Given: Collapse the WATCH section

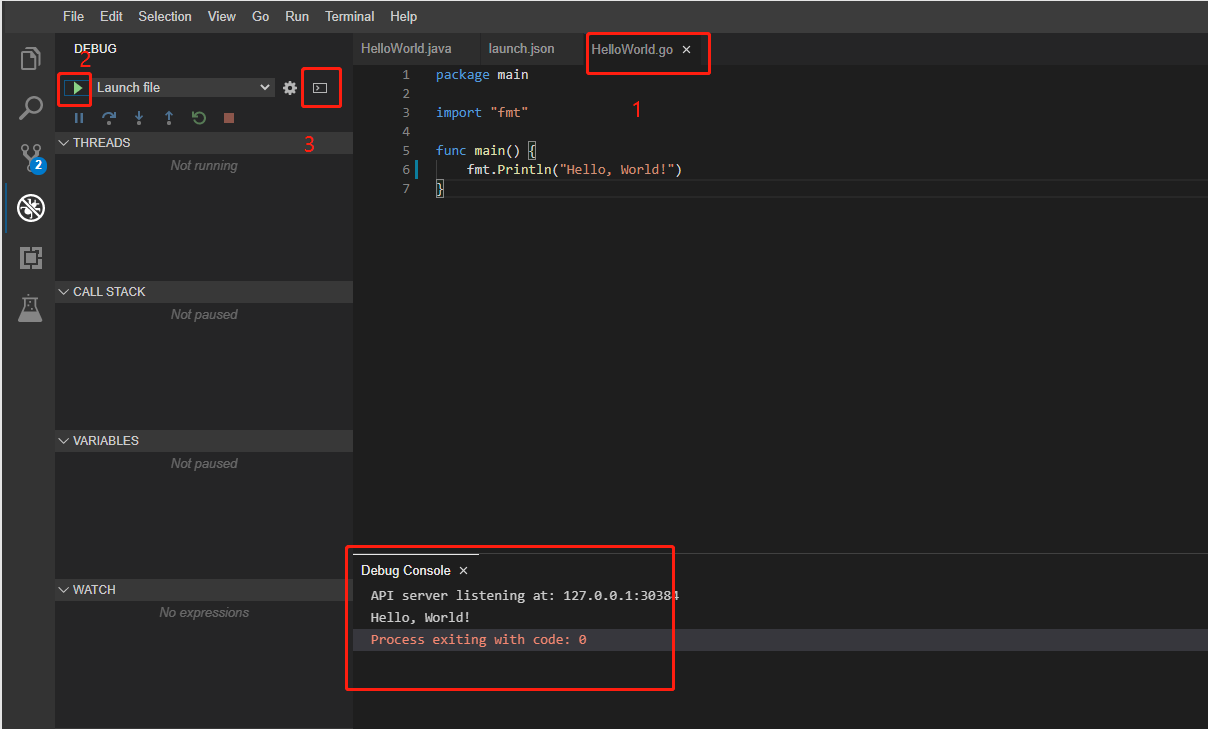Looking at the screenshot, I should pyautogui.click(x=204, y=590).
